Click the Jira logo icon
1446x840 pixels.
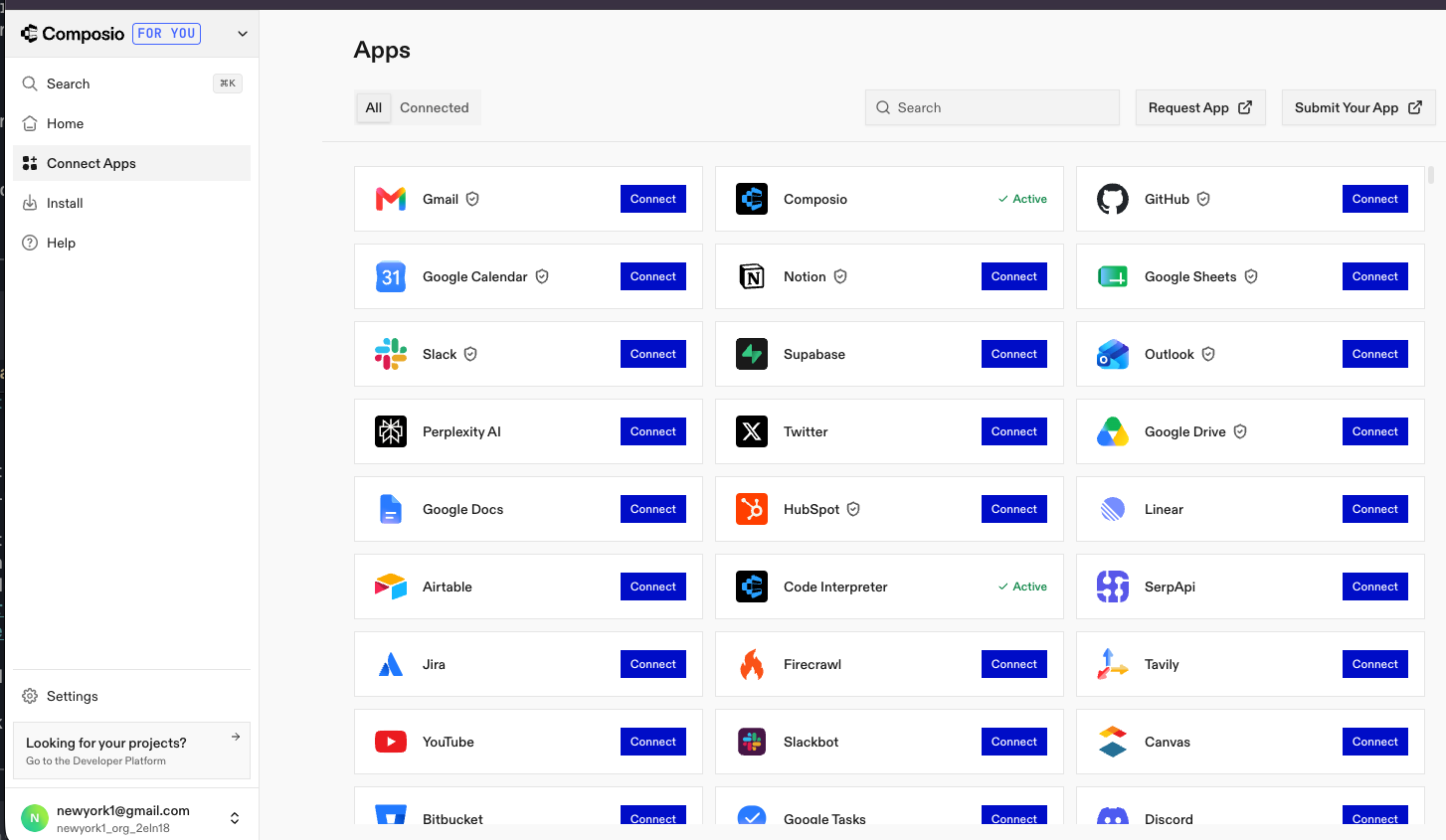point(391,664)
